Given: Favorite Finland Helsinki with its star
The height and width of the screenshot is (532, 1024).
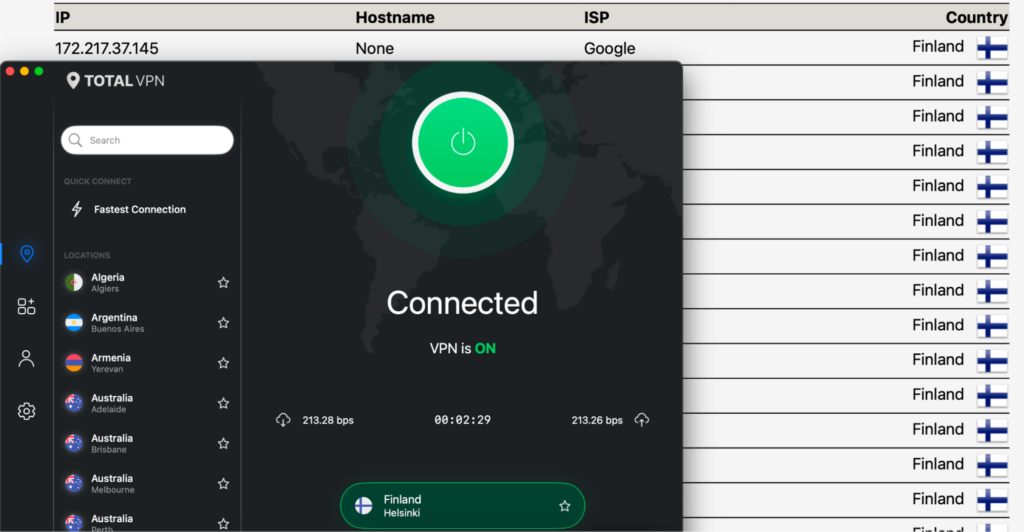Looking at the screenshot, I should (565, 506).
